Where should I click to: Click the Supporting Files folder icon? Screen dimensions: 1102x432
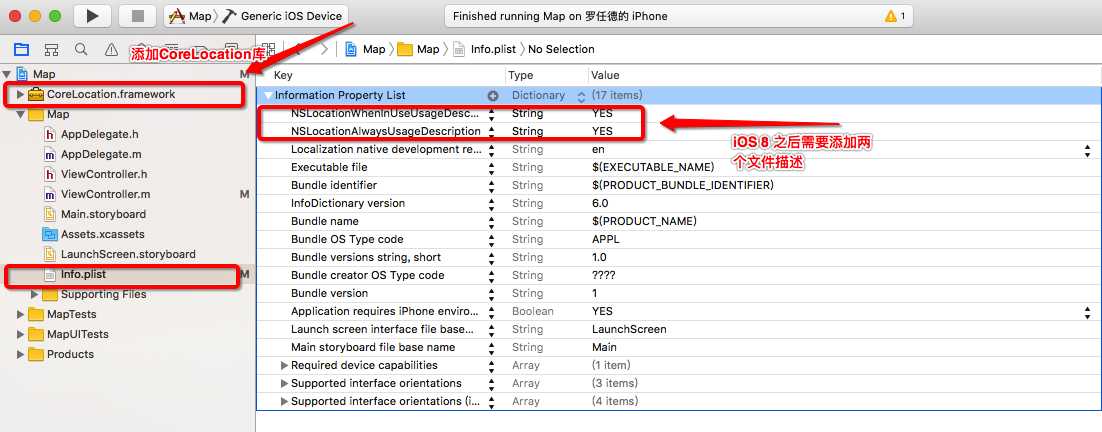(50, 294)
